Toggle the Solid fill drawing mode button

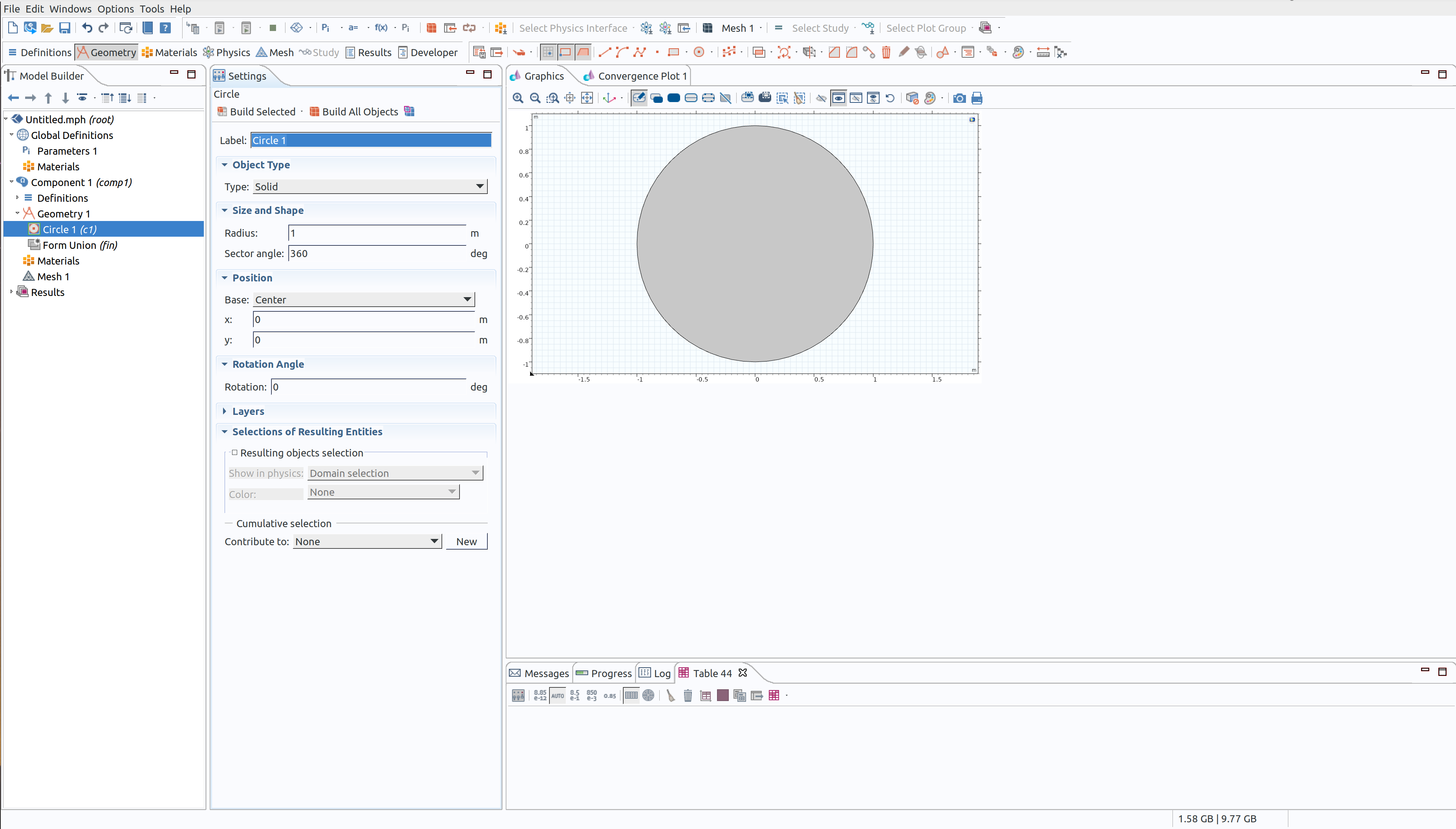(583, 52)
